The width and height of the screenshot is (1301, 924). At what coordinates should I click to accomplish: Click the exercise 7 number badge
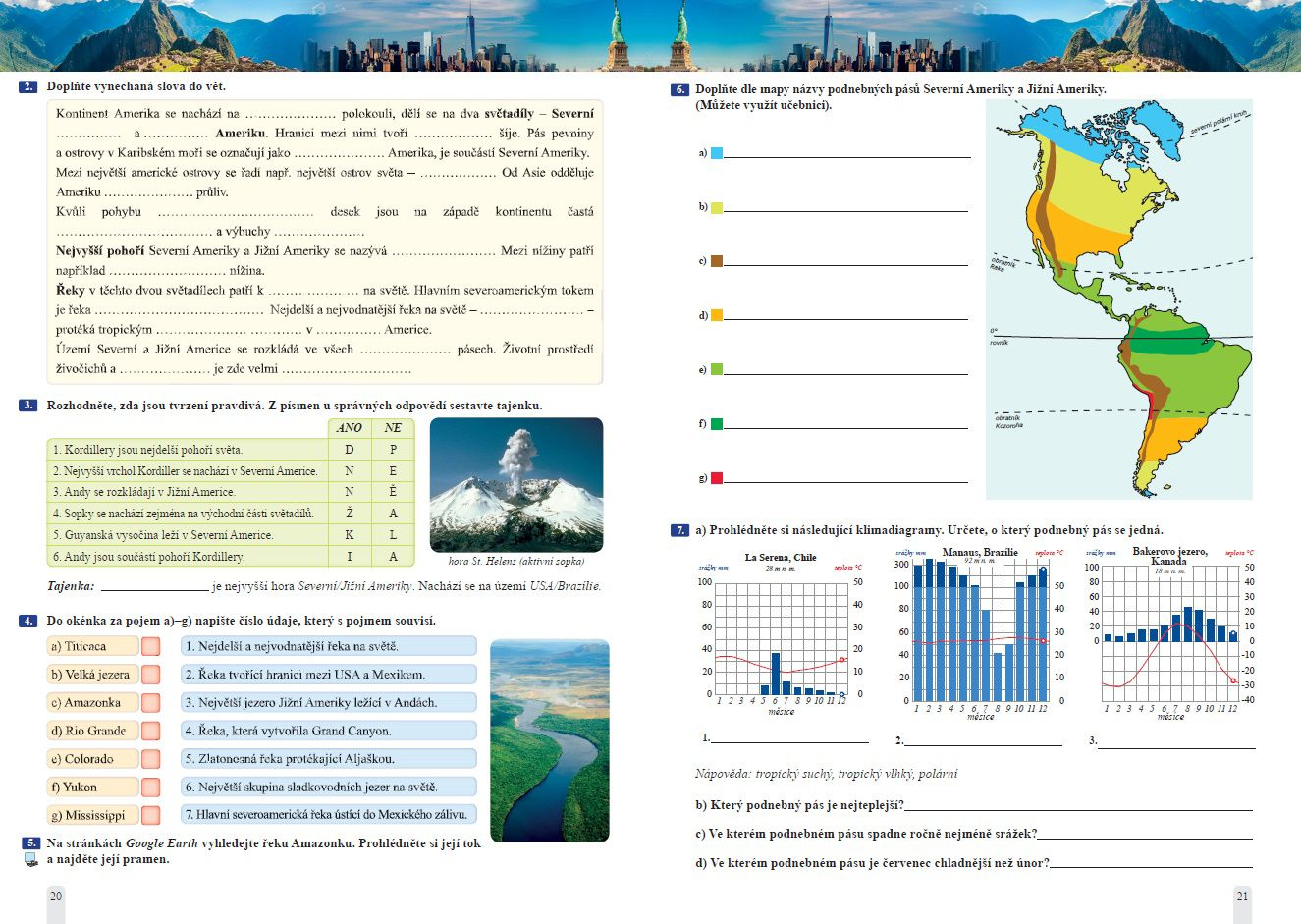(x=679, y=530)
